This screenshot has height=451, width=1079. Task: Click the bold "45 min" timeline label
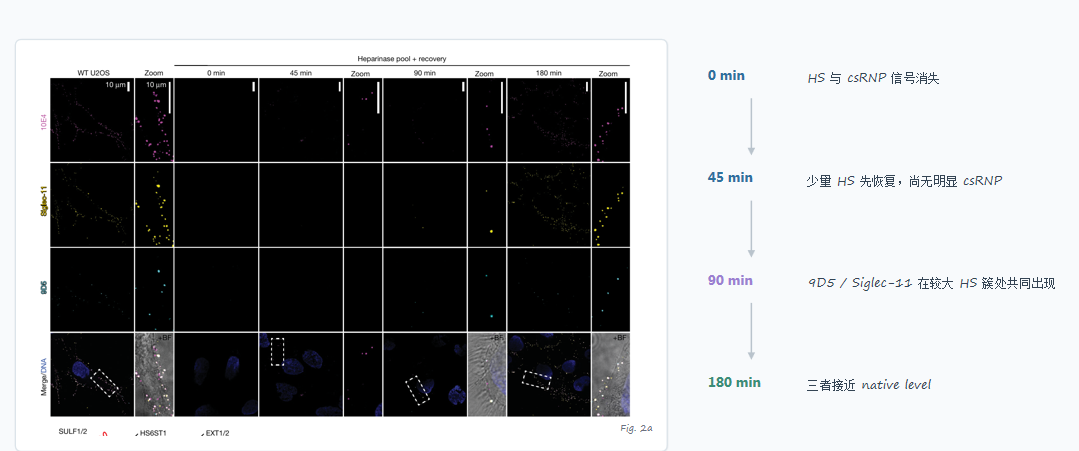[x=730, y=178]
